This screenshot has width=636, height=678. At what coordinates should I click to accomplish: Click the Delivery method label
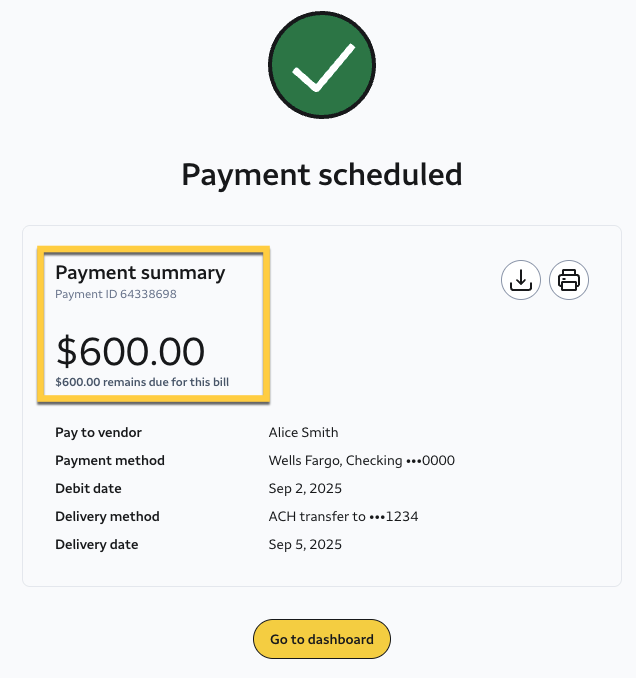(x=107, y=517)
